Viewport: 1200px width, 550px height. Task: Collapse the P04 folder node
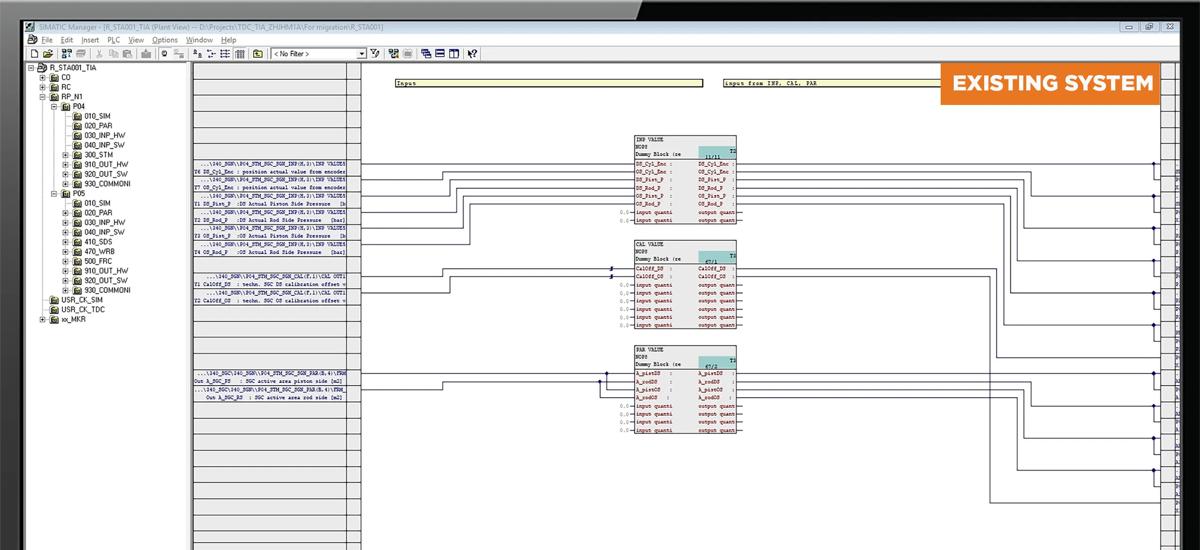54,106
